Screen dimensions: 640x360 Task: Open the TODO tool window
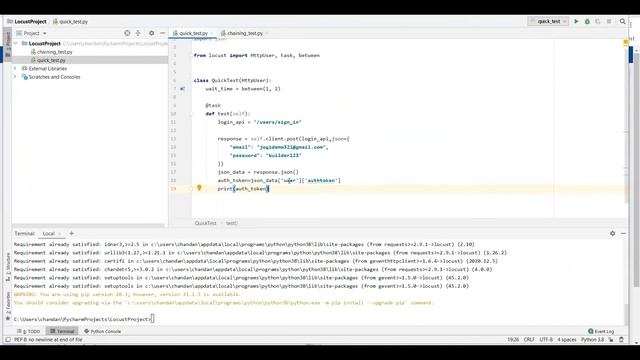click(29, 331)
